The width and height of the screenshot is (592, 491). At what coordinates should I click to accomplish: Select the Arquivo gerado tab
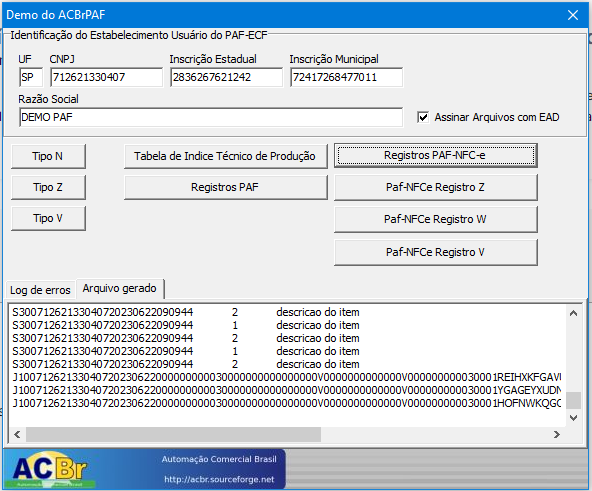(120, 289)
